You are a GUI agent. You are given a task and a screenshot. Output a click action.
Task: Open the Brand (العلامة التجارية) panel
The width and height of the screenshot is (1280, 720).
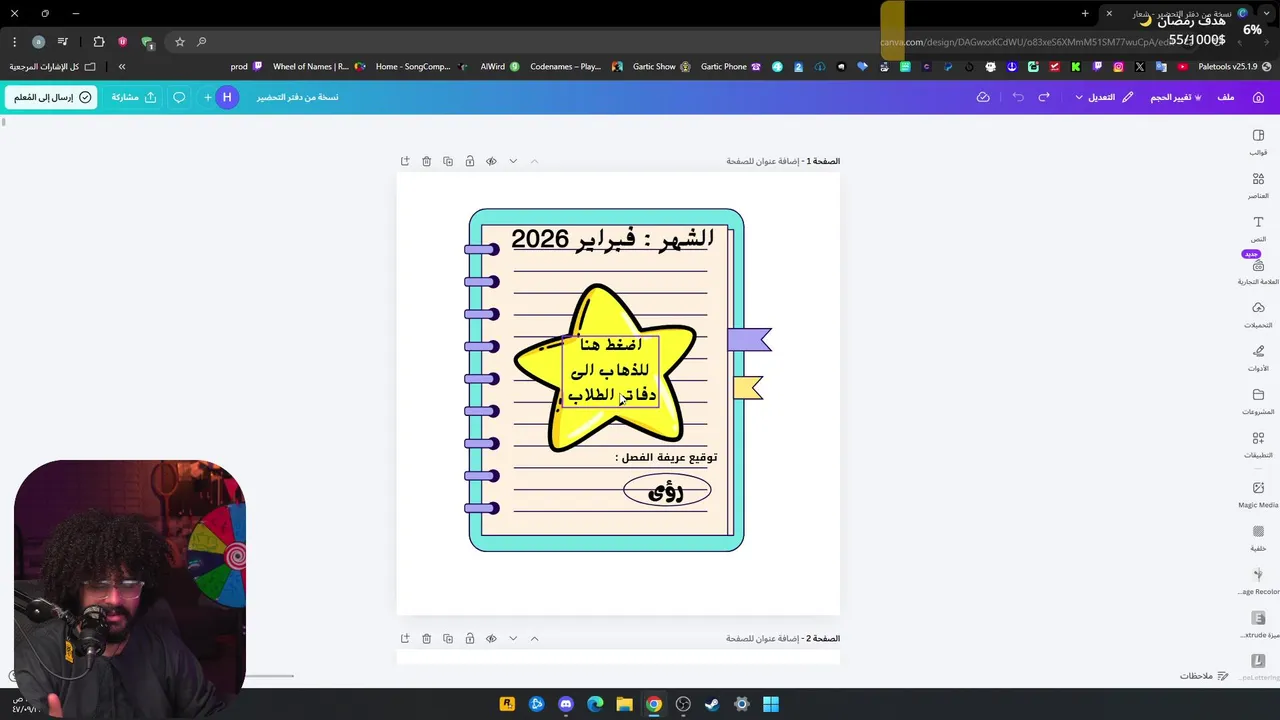pos(1258,271)
